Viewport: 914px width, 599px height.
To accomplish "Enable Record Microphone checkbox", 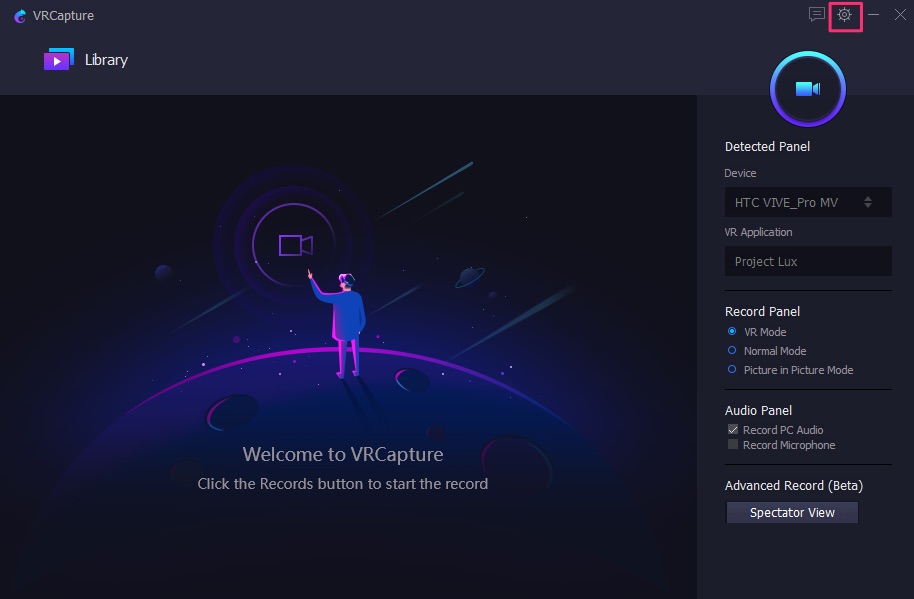I will coord(733,445).
